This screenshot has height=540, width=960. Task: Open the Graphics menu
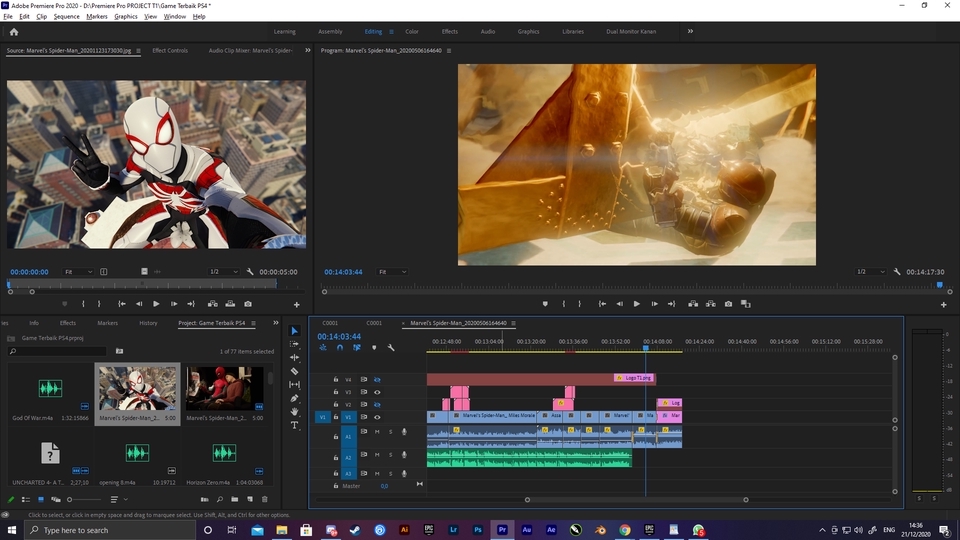coord(126,17)
